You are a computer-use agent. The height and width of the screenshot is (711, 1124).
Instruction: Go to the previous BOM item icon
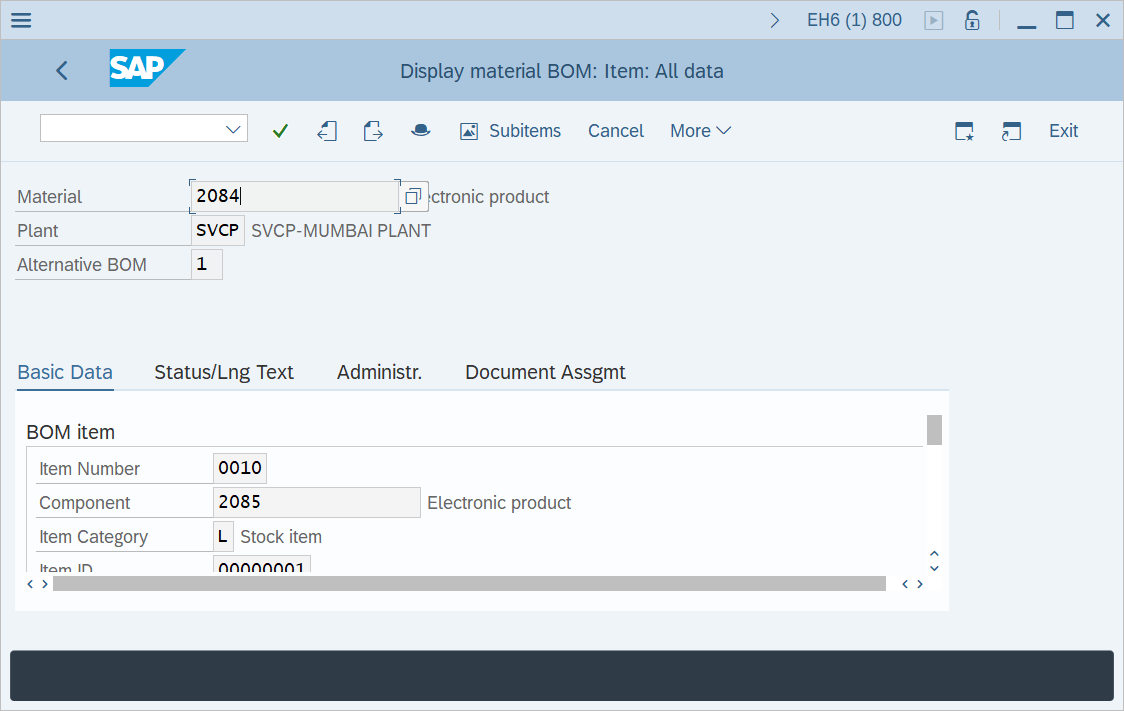(327, 131)
